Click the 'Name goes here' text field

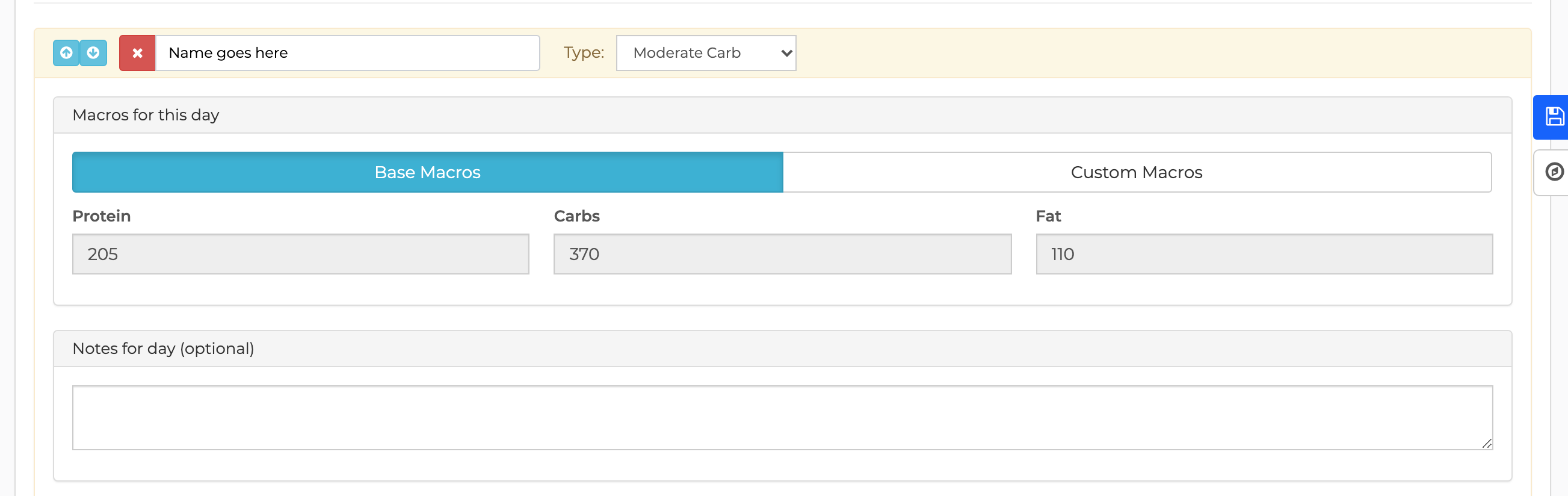point(347,53)
